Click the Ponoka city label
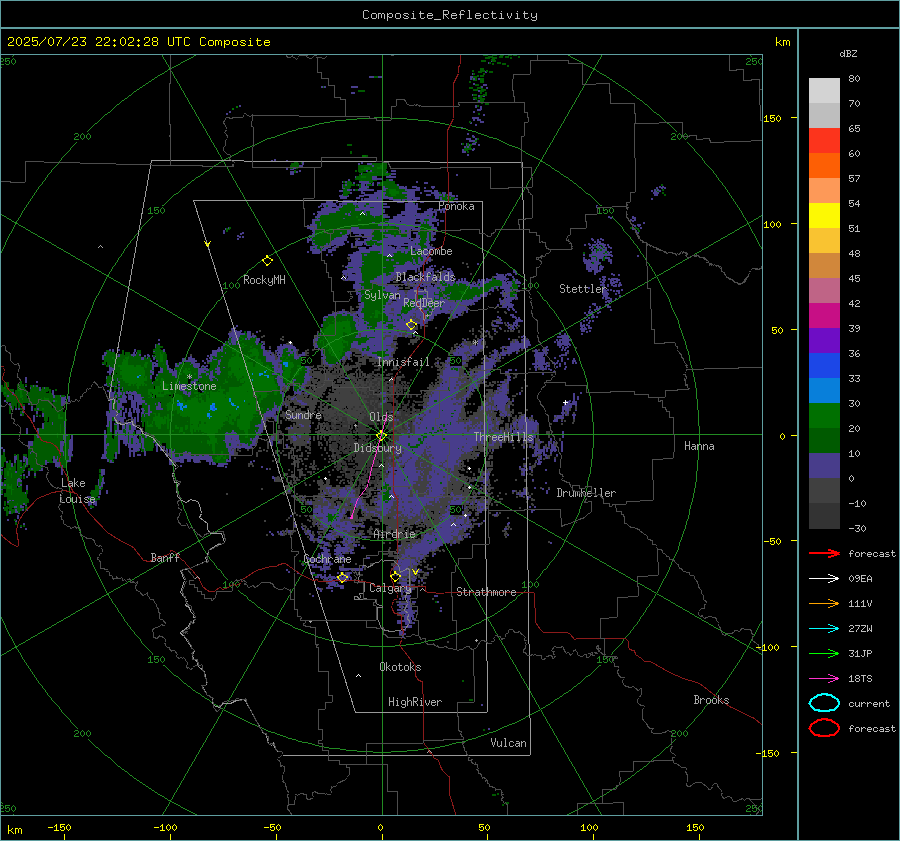This screenshot has height=841, width=900. (x=456, y=206)
